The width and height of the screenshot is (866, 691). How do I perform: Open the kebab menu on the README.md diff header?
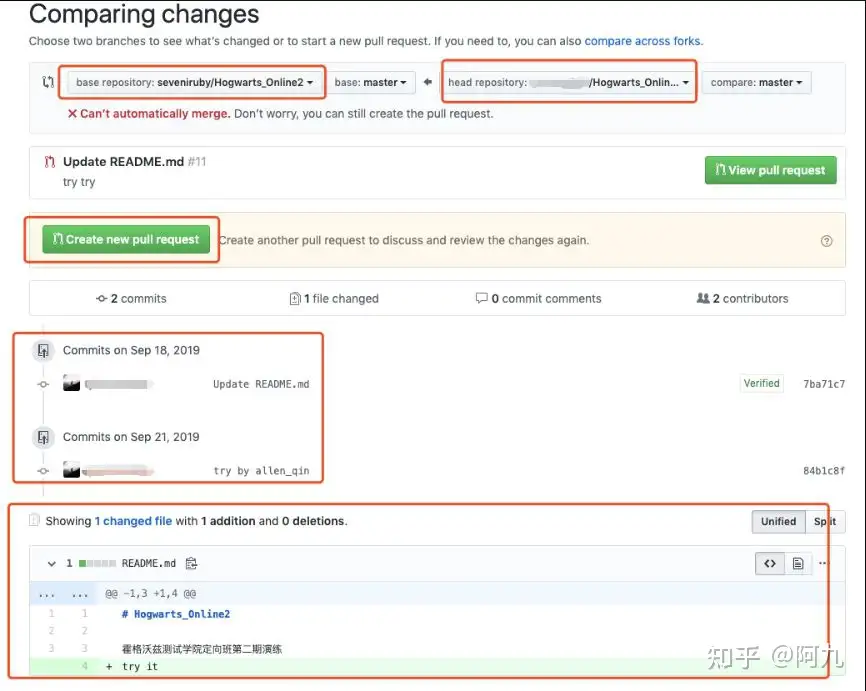point(822,563)
